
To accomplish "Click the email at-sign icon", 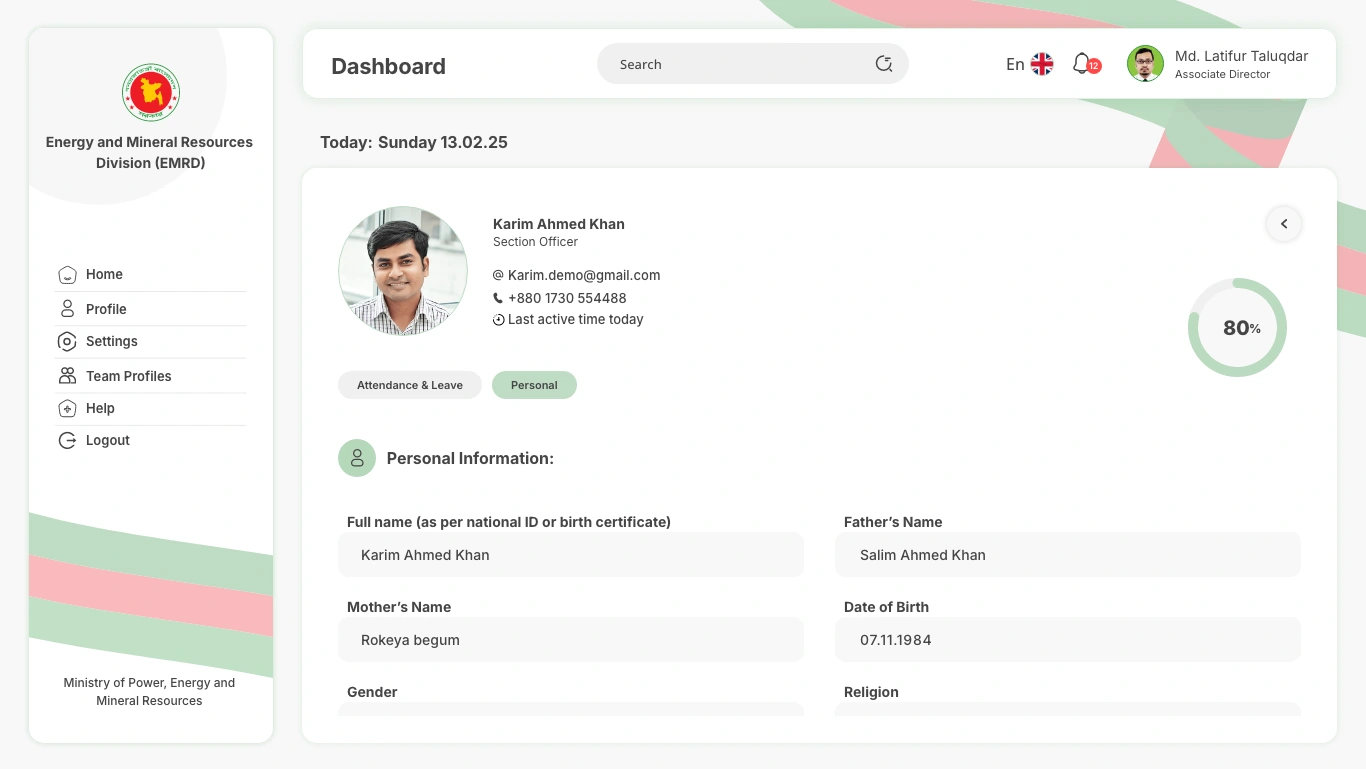I will [x=498, y=275].
